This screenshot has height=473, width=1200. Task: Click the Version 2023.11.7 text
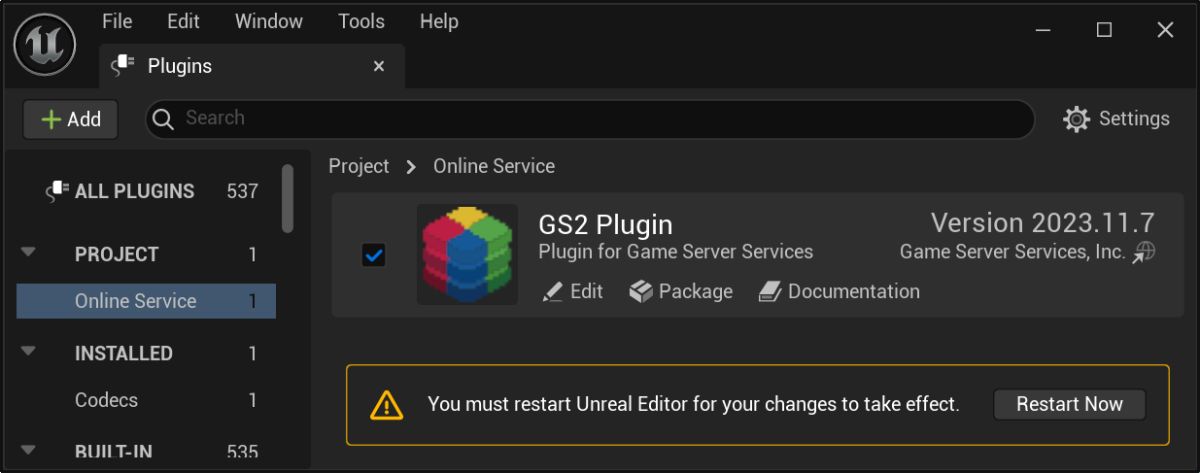tap(1043, 222)
